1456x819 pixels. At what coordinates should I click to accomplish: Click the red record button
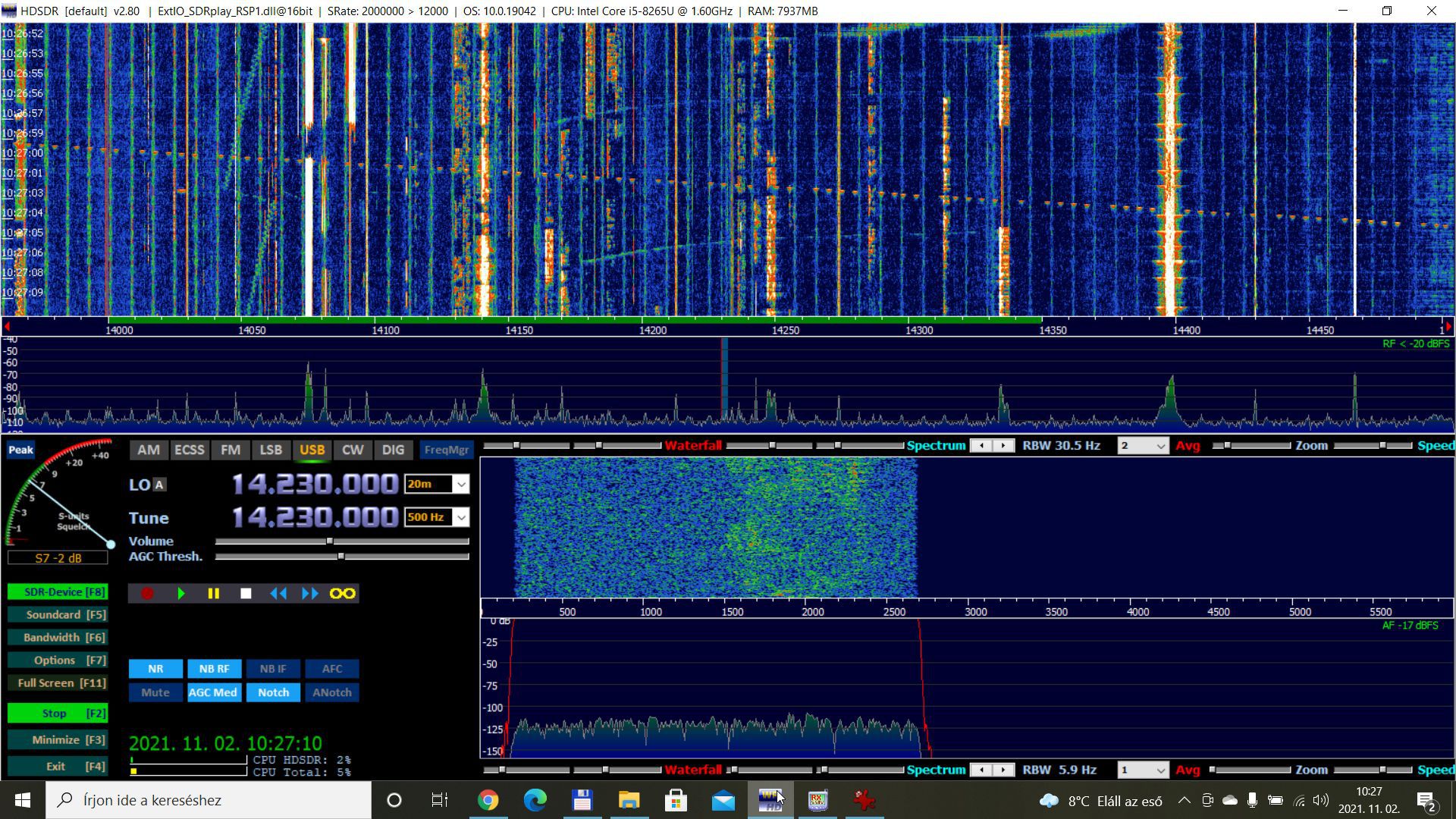click(x=147, y=594)
